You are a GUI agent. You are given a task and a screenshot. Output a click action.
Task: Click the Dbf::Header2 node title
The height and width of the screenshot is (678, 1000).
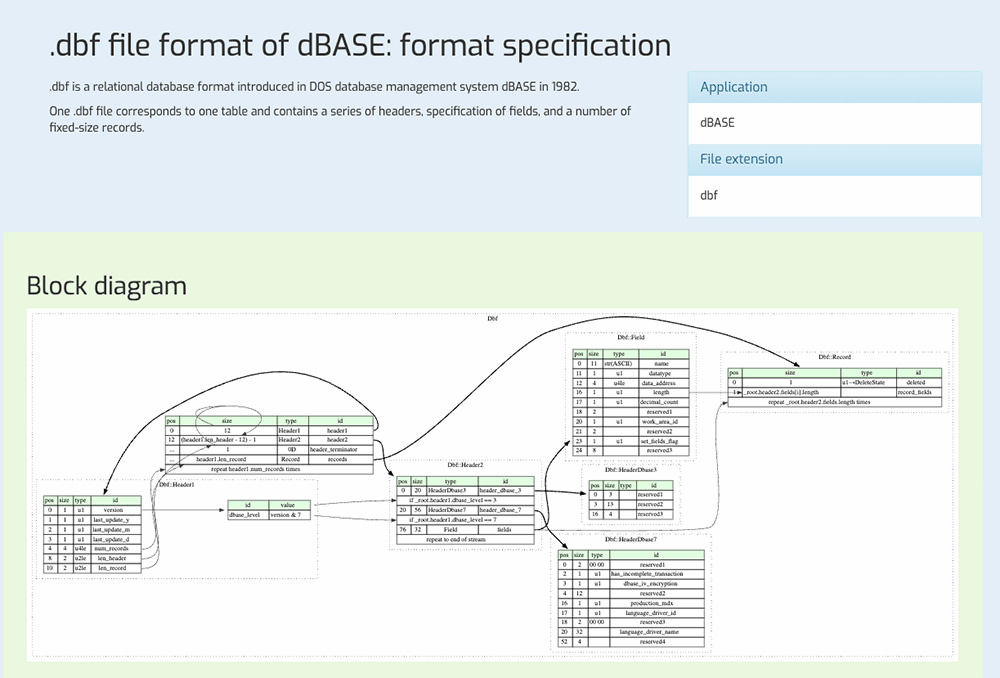click(x=466, y=465)
